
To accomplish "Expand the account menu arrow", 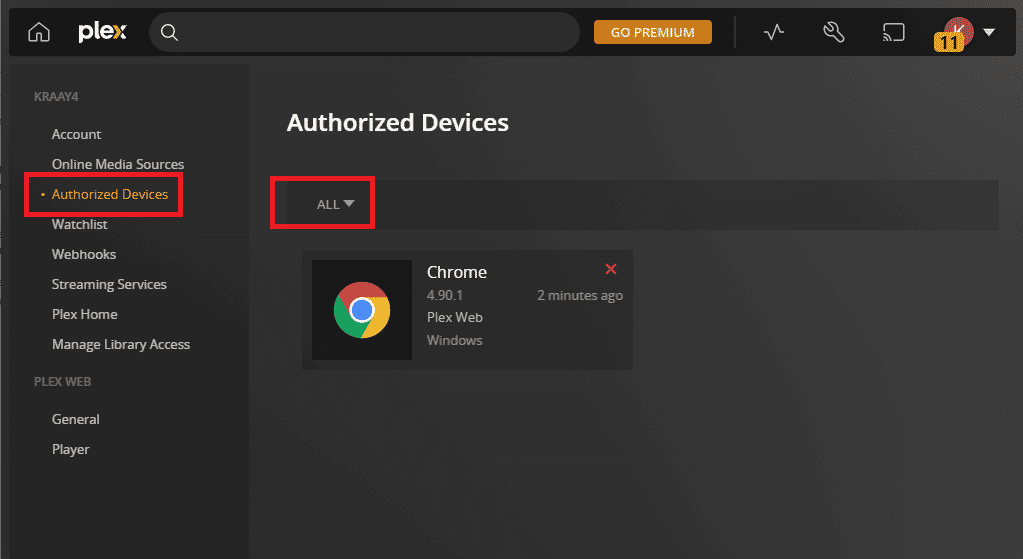I will (989, 32).
